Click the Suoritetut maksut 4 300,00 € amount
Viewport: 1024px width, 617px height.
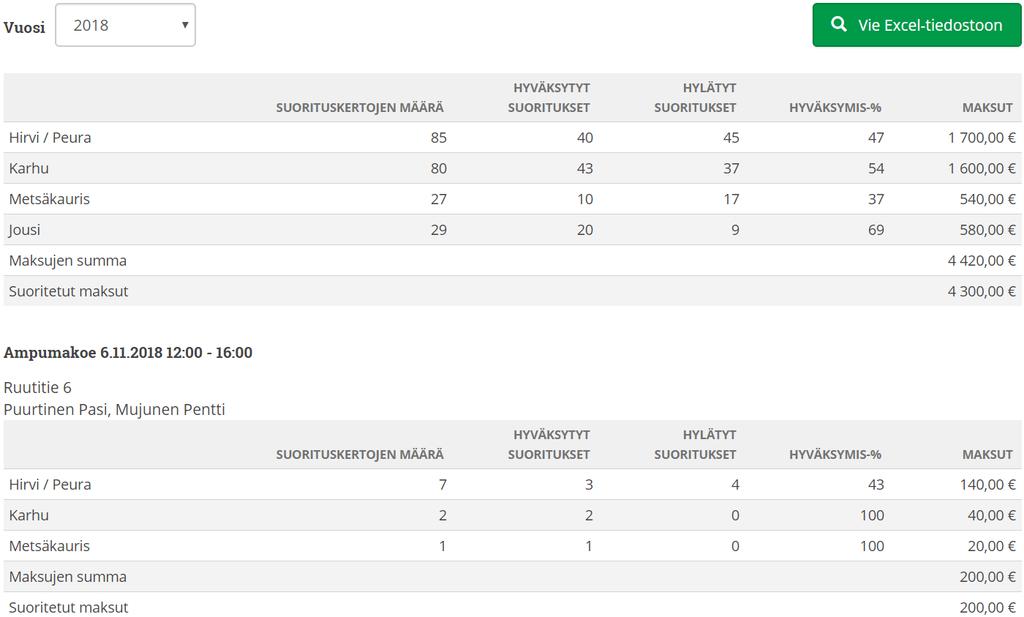coord(982,291)
